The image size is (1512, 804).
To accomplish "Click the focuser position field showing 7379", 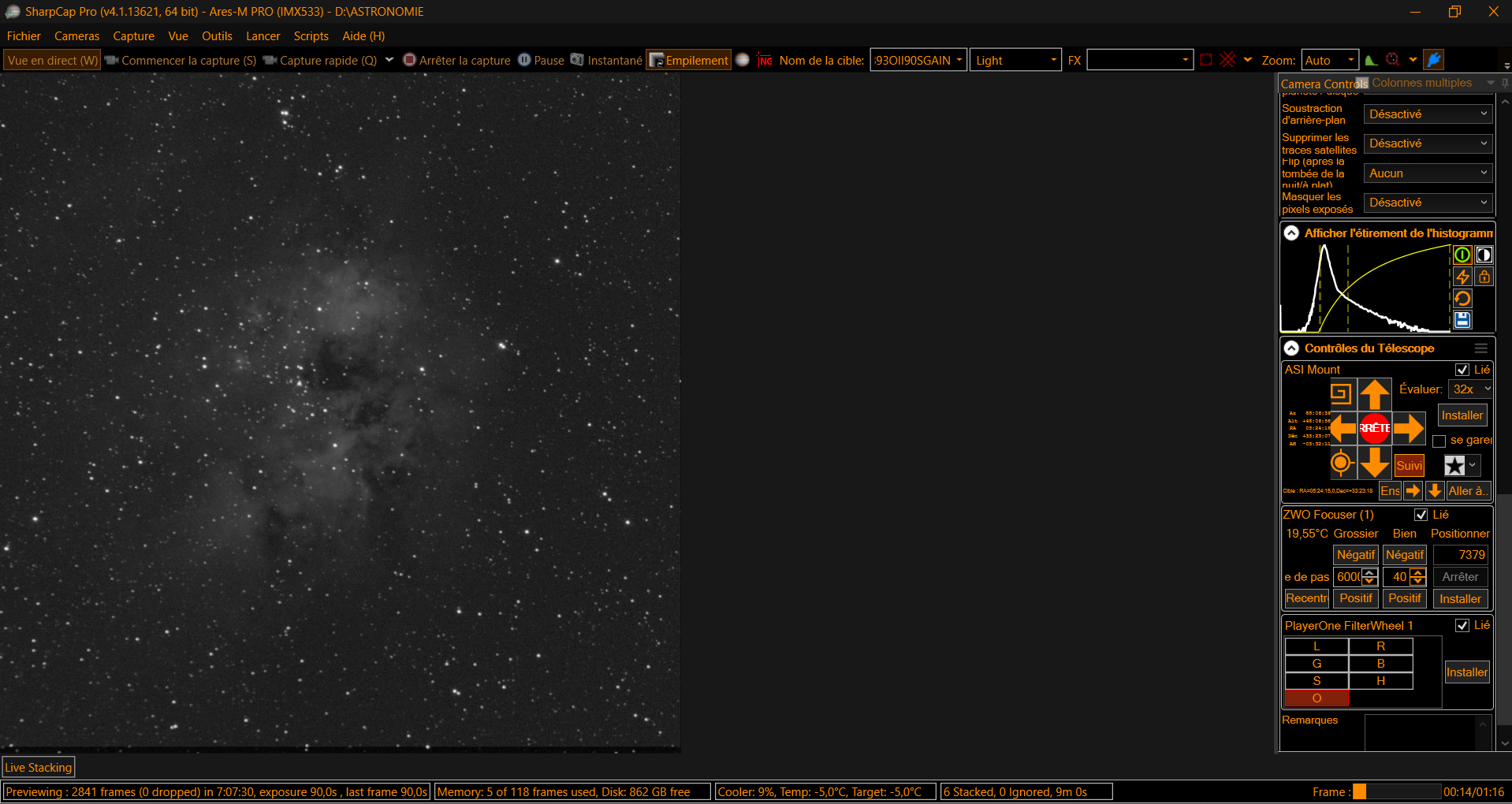I will pos(1461,555).
